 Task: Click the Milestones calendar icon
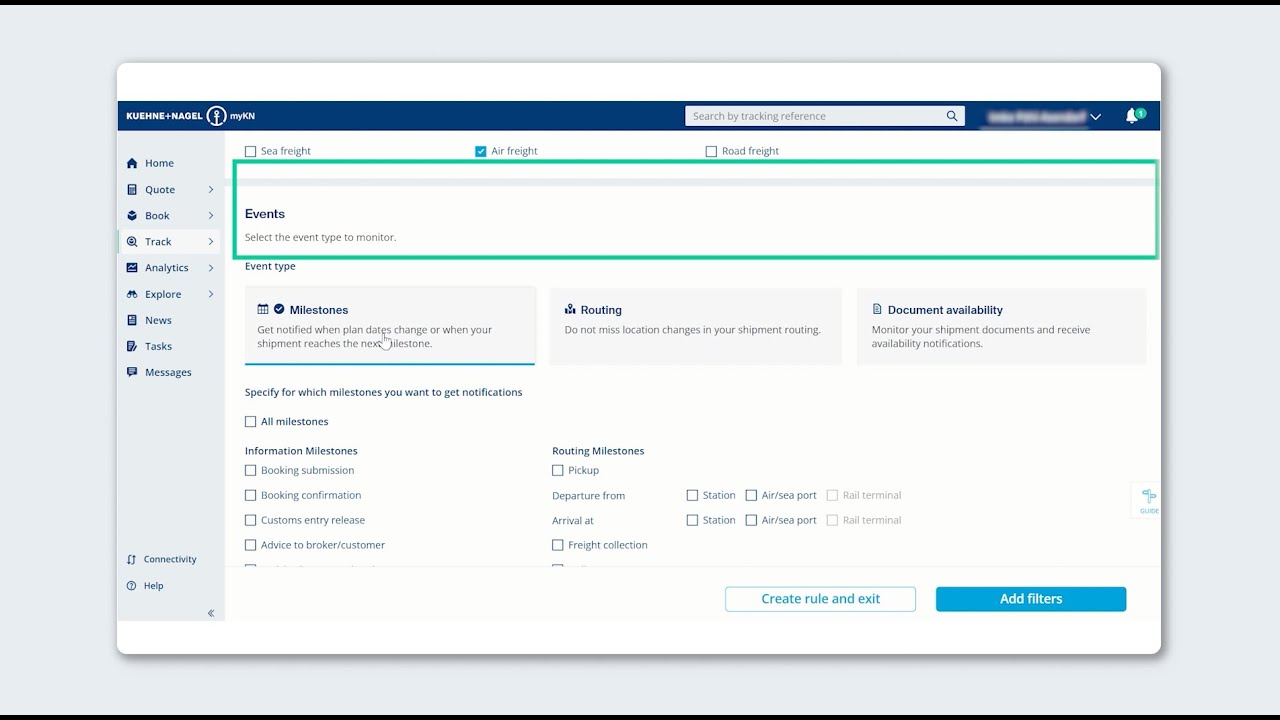[263, 310]
